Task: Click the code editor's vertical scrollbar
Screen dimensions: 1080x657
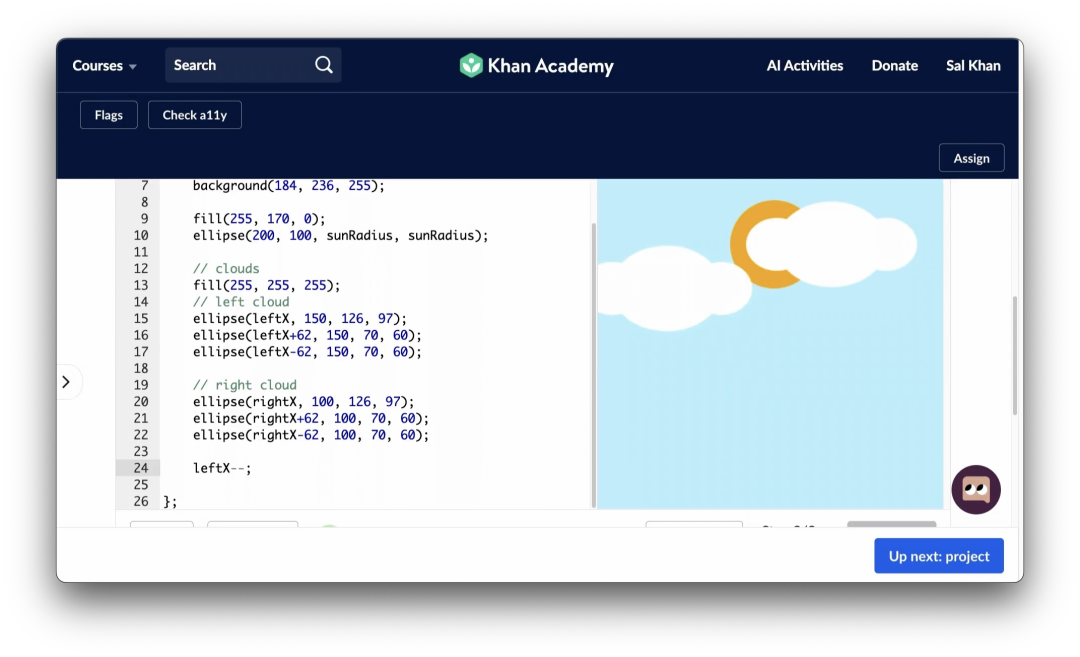Action: tap(594, 365)
